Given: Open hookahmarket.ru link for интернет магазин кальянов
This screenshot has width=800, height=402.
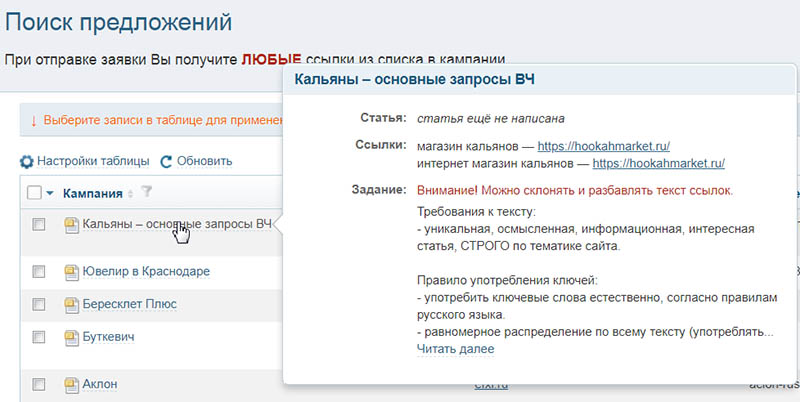Looking at the screenshot, I should point(658,163).
